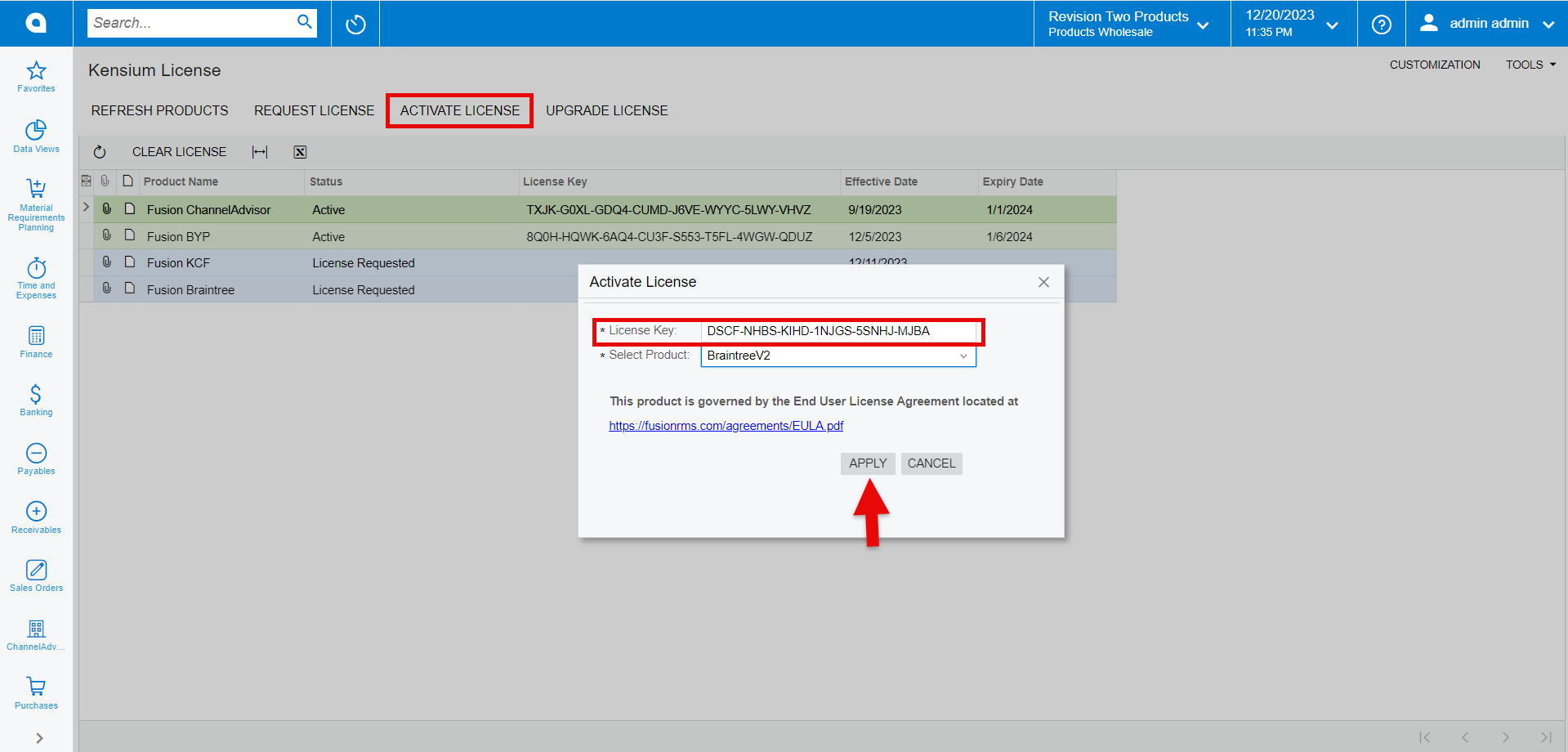Export the license grid to Excel
The image size is (1568, 752).
point(300,151)
